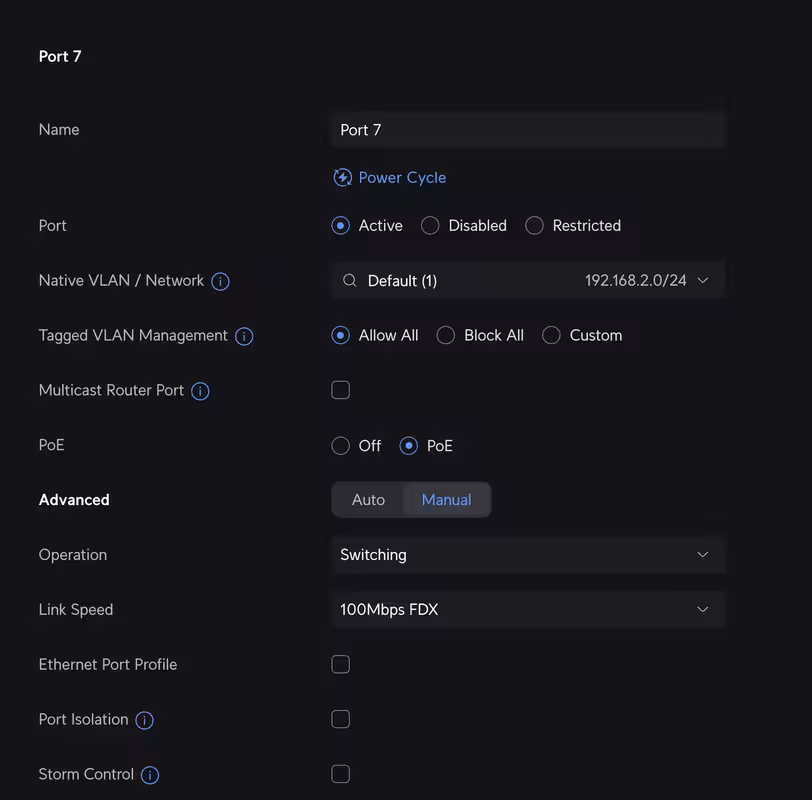Click the Power Cycle link text
This screenshot has width=812, height=800.
pos(402,178)
